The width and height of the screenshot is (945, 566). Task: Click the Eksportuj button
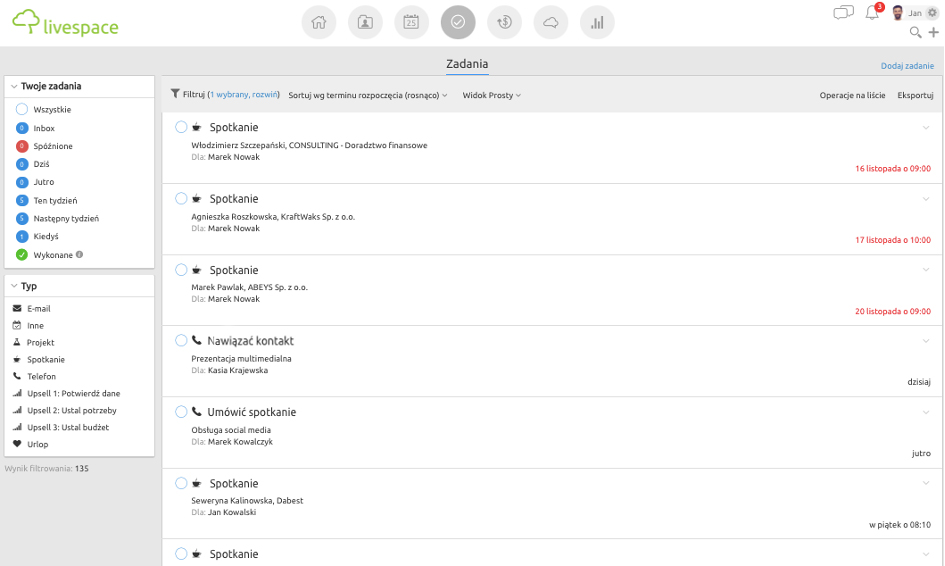(x=915, y=95)
